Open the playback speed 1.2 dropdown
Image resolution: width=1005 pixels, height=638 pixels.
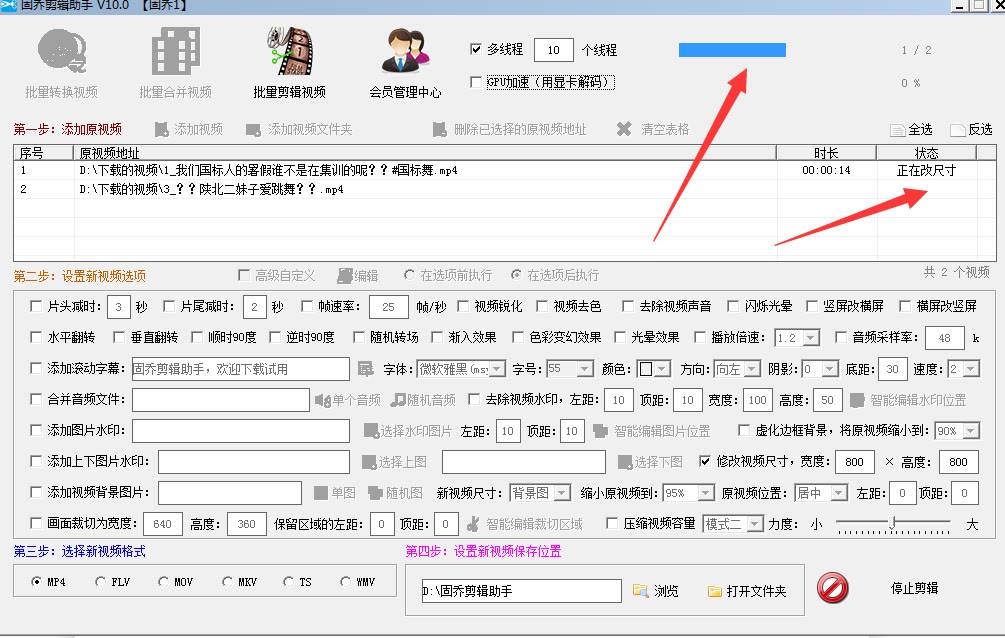point(811,338)
